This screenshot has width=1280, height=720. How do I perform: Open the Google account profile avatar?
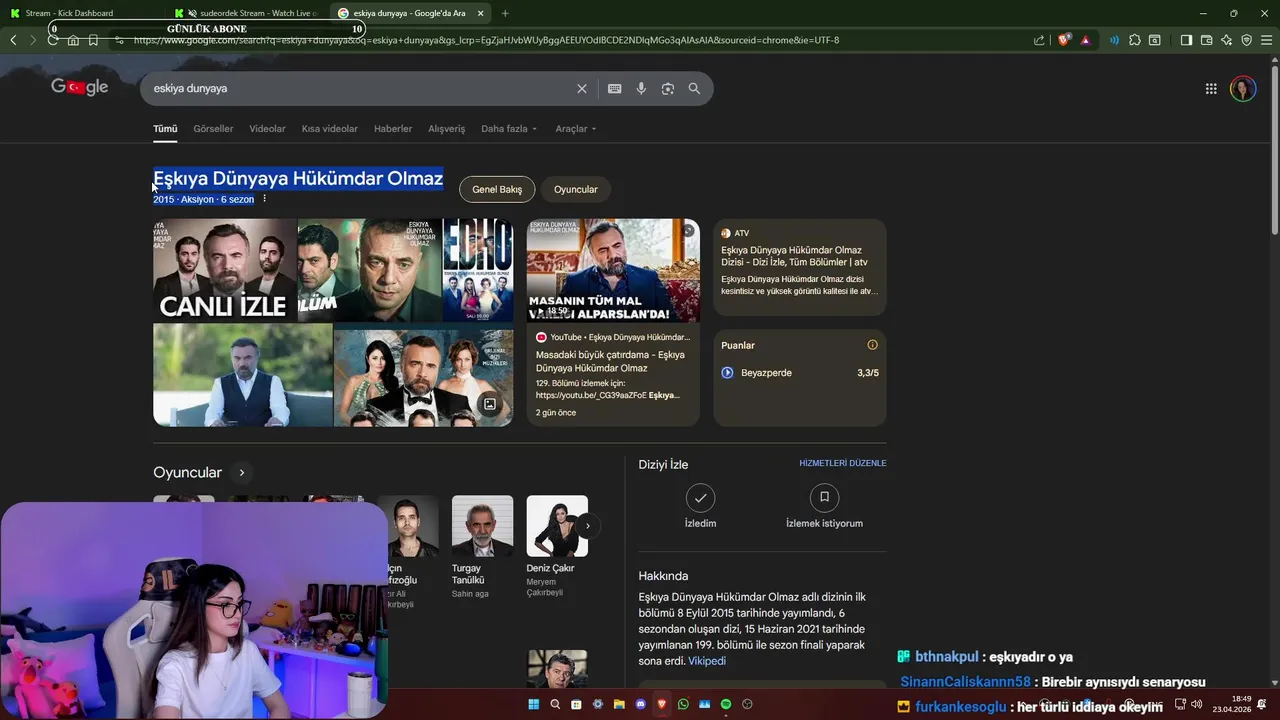click(x=1243, y=89)
